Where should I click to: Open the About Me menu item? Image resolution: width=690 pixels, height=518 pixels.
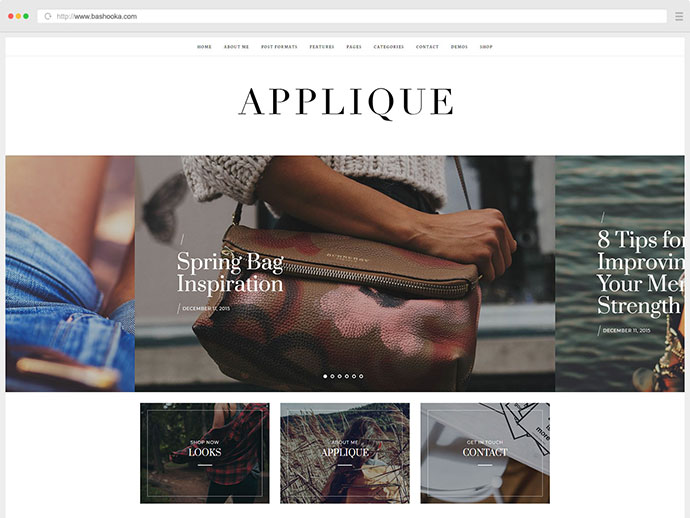click(x=236, y=47)
